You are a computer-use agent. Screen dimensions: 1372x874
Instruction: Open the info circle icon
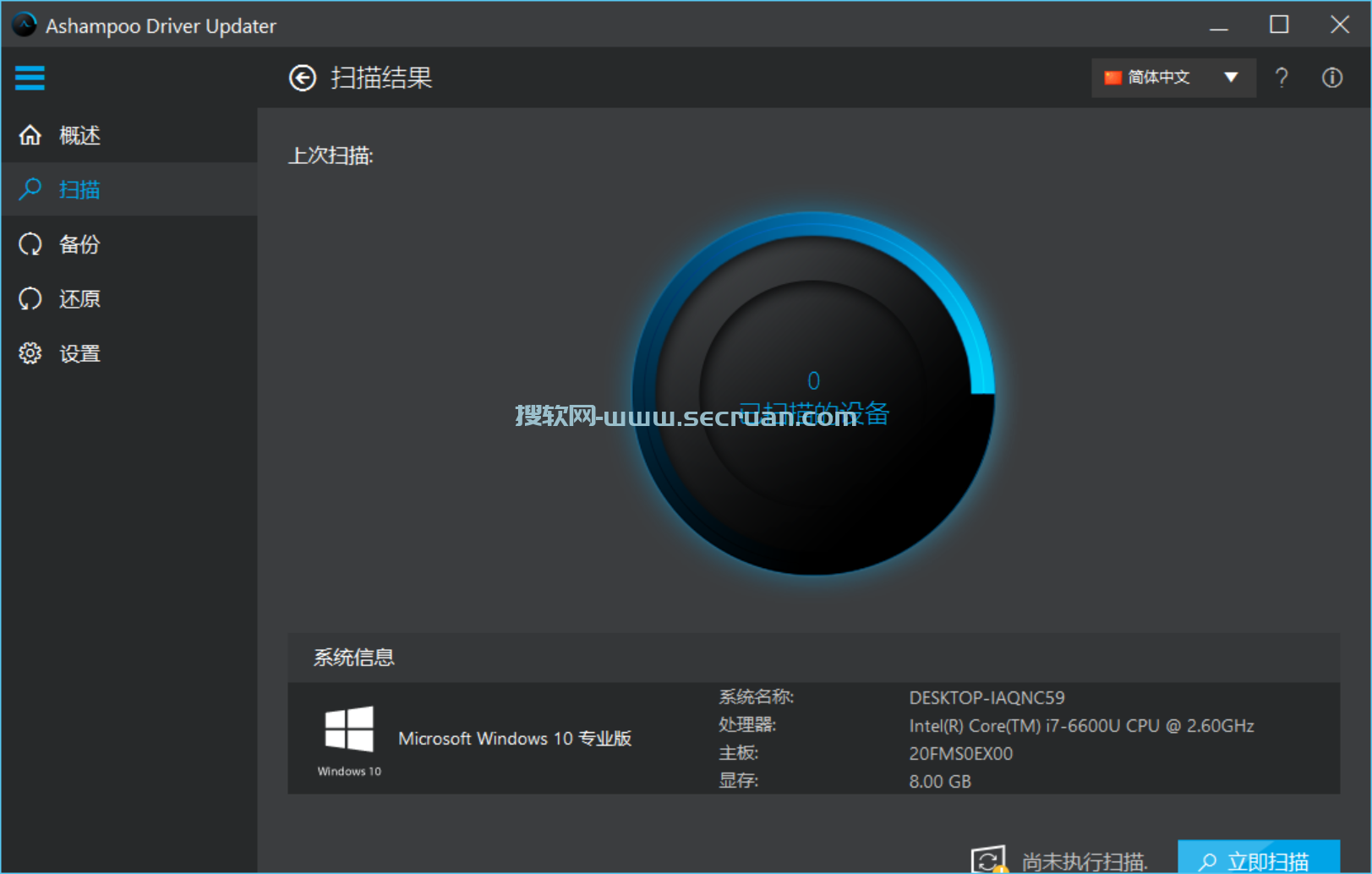tap(1332, 78)
